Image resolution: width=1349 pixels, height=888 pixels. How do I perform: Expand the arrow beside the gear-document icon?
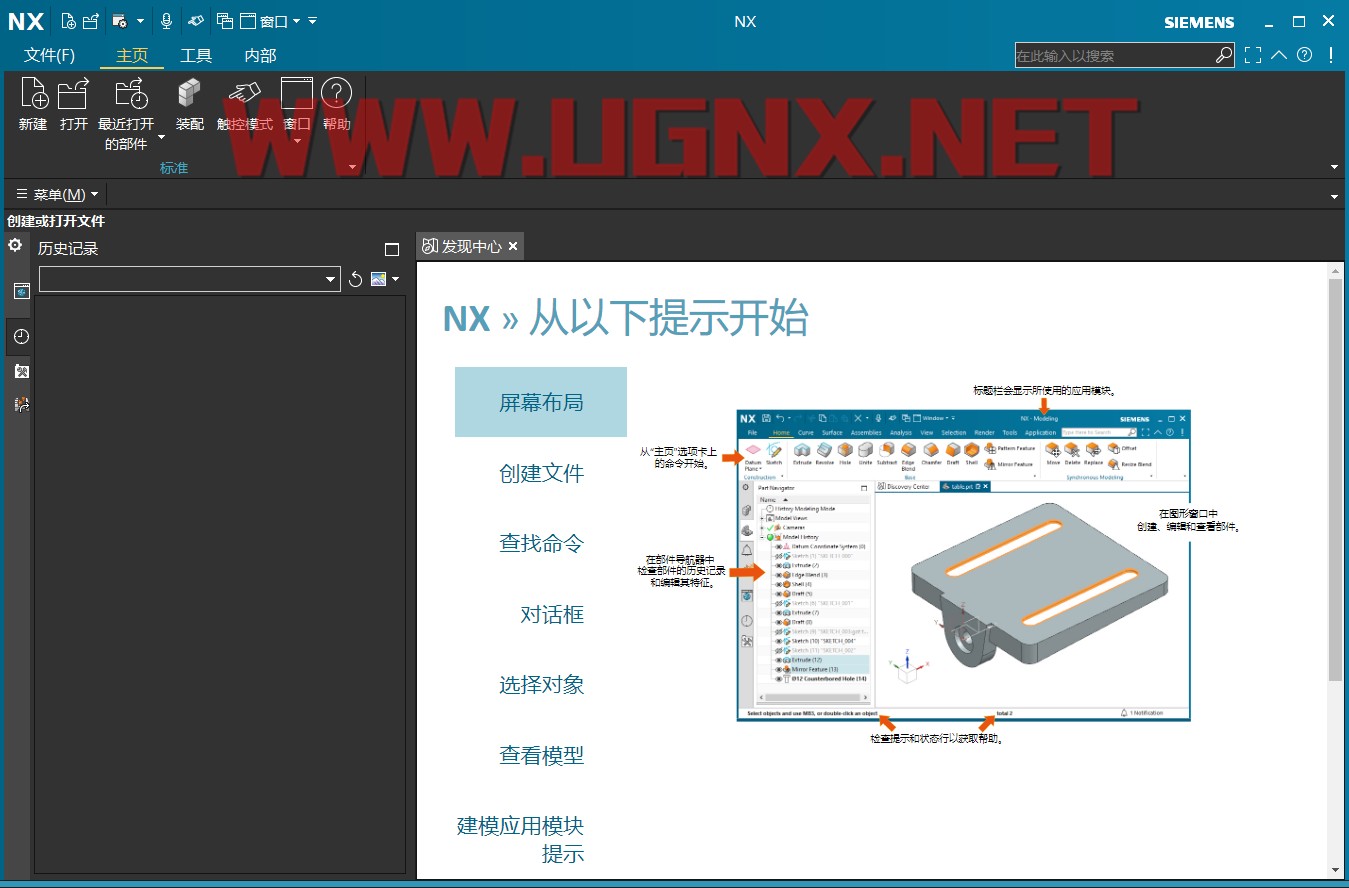140,21
